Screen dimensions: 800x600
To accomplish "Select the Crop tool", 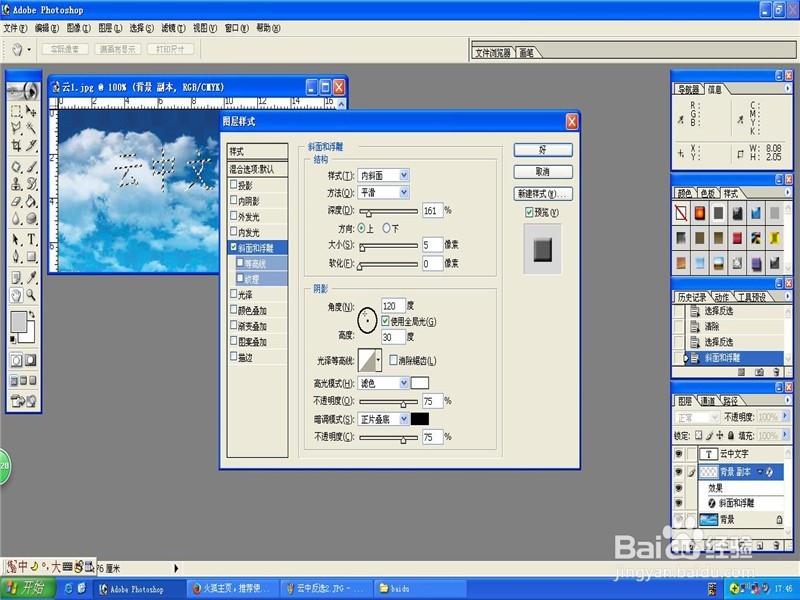I will (16, 145).
